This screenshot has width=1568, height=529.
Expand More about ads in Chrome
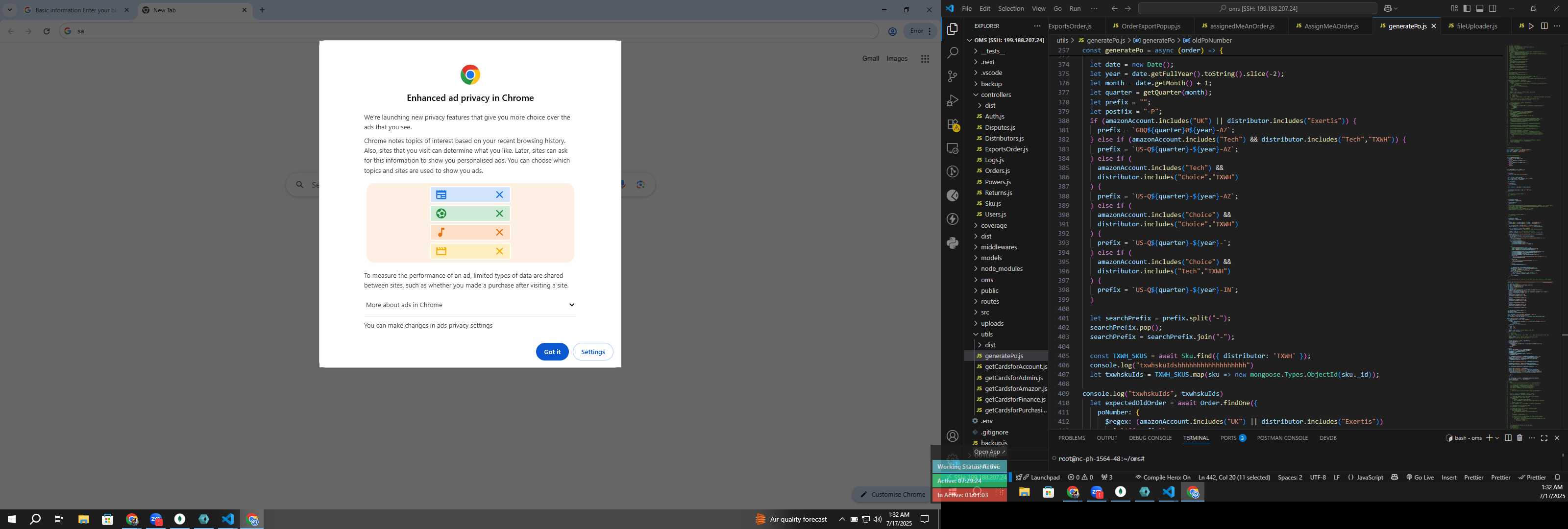tap(470, 305)
